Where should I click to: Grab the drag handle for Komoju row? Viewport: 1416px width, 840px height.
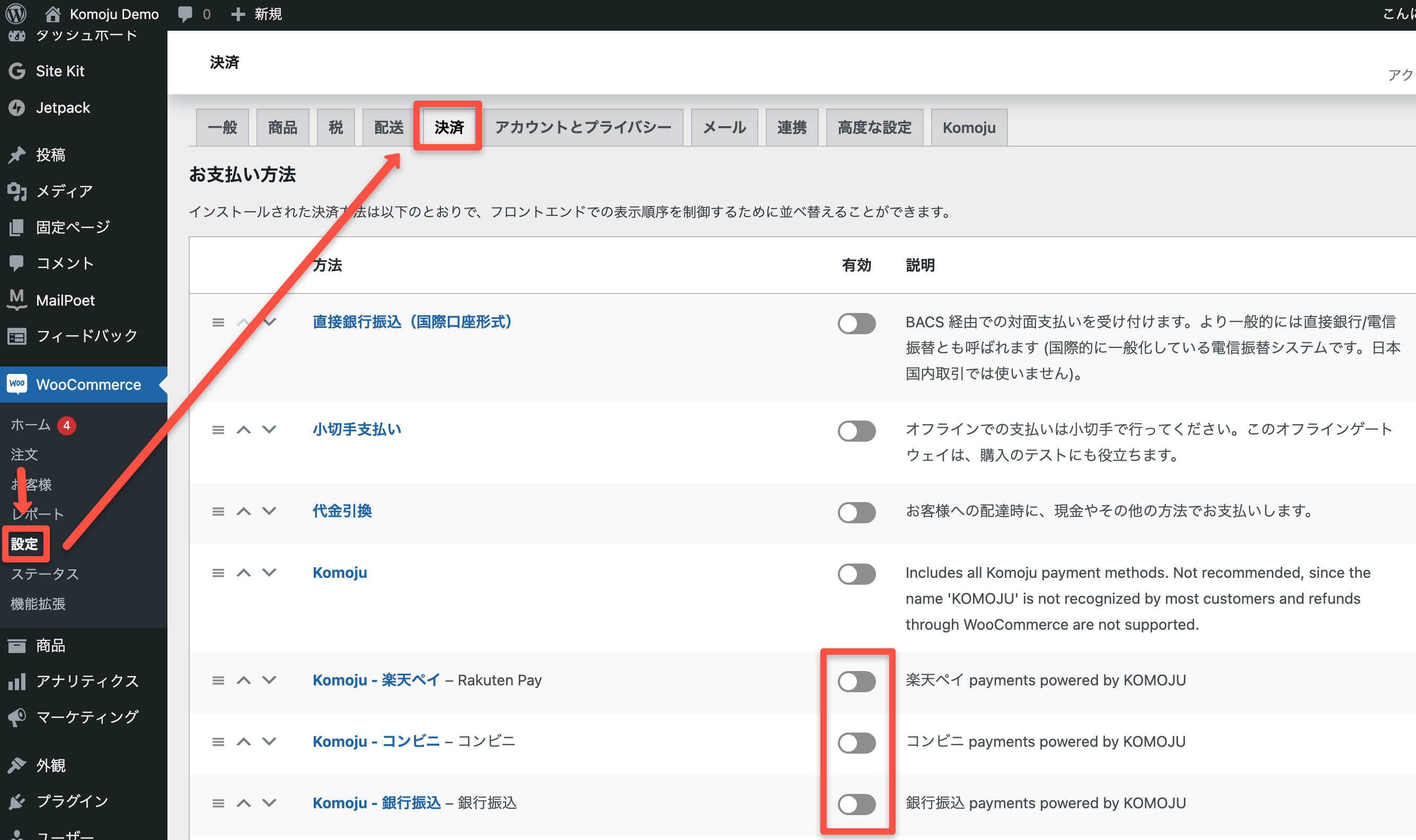(x=218, y=573)
